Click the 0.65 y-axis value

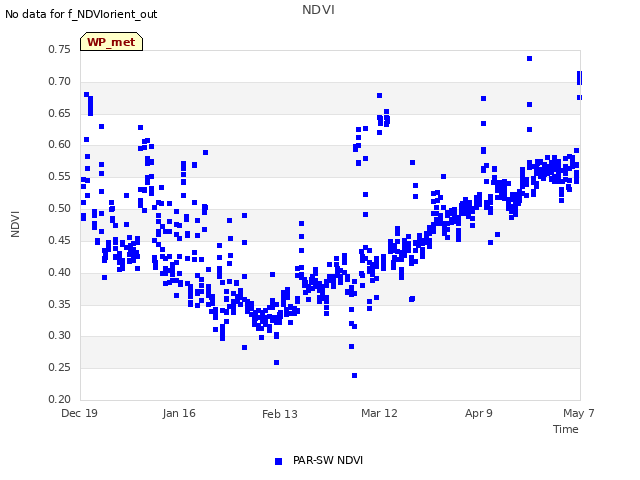pyautogui.click(x=60, y=113)
